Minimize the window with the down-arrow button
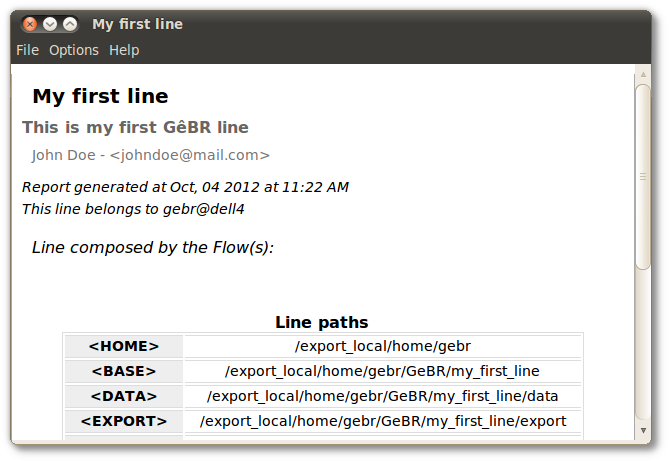 click(50, 24)
